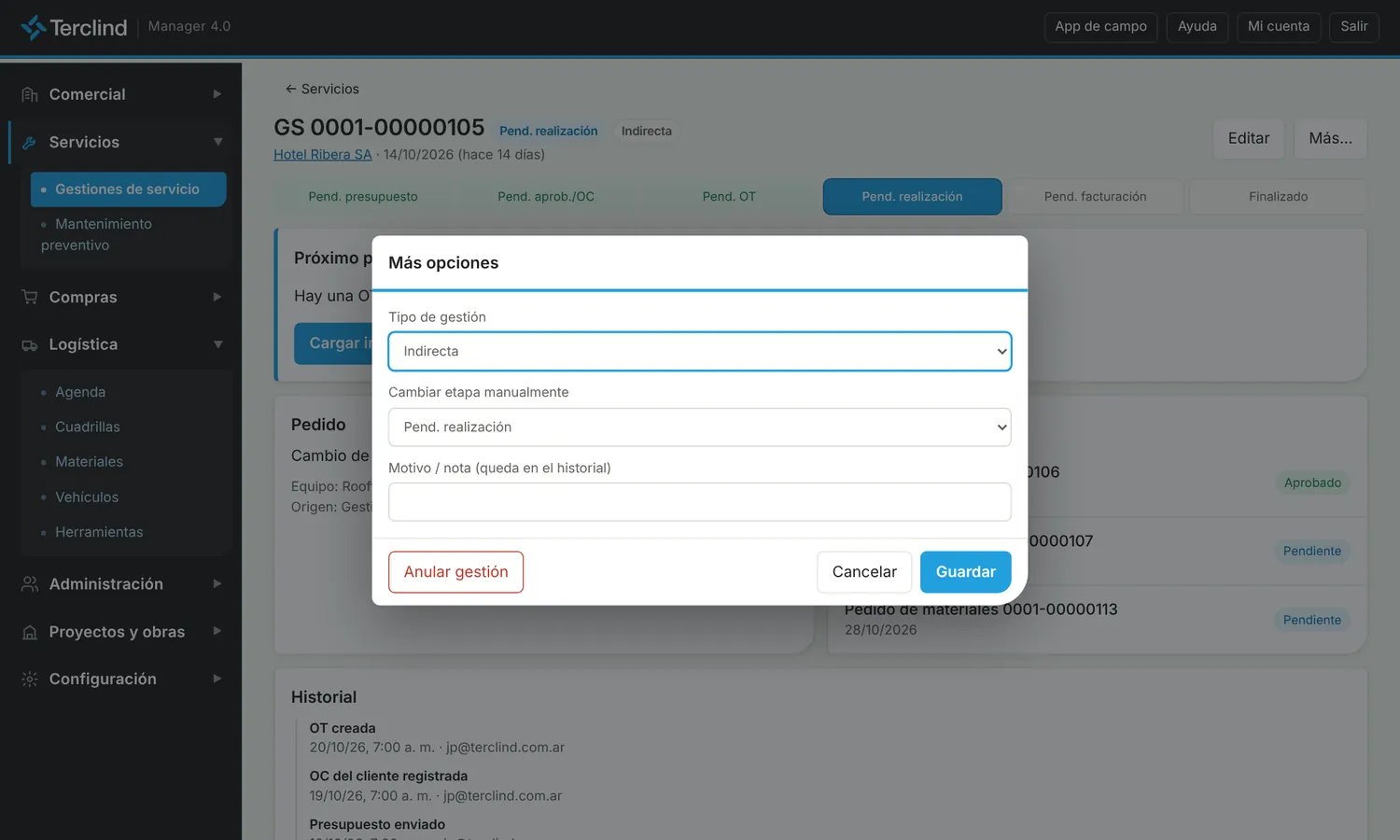1400x840 pixels.
Task: Open the Tipo de gestión dropdown
Action: click(700, 352)
